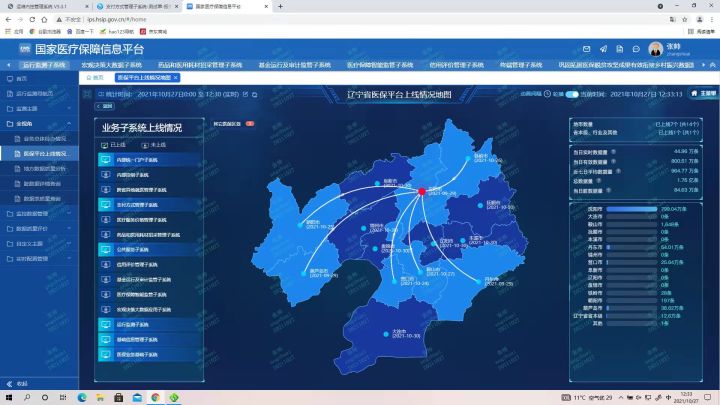Screen dimensions: 720x405
Task: Click the browser address bar
Action: [358, 19]
